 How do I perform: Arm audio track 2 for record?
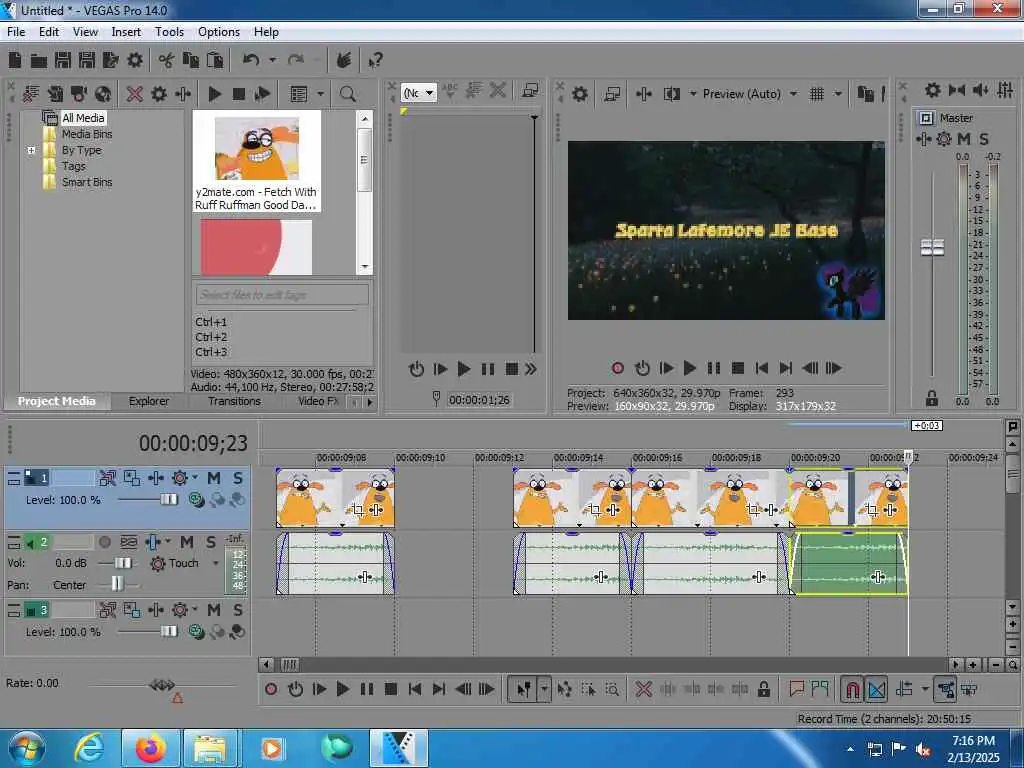tap(104, 541)
